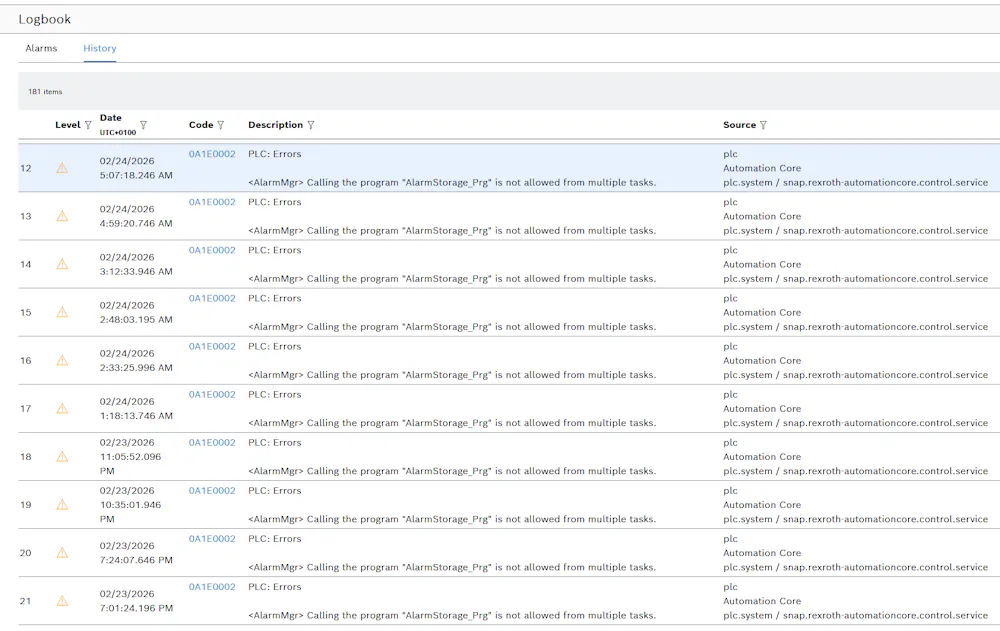Select date cell 5:07:18.246 AM
Image resolution: width=1000 pixels, height=631 pixels.
pos(136,168)
